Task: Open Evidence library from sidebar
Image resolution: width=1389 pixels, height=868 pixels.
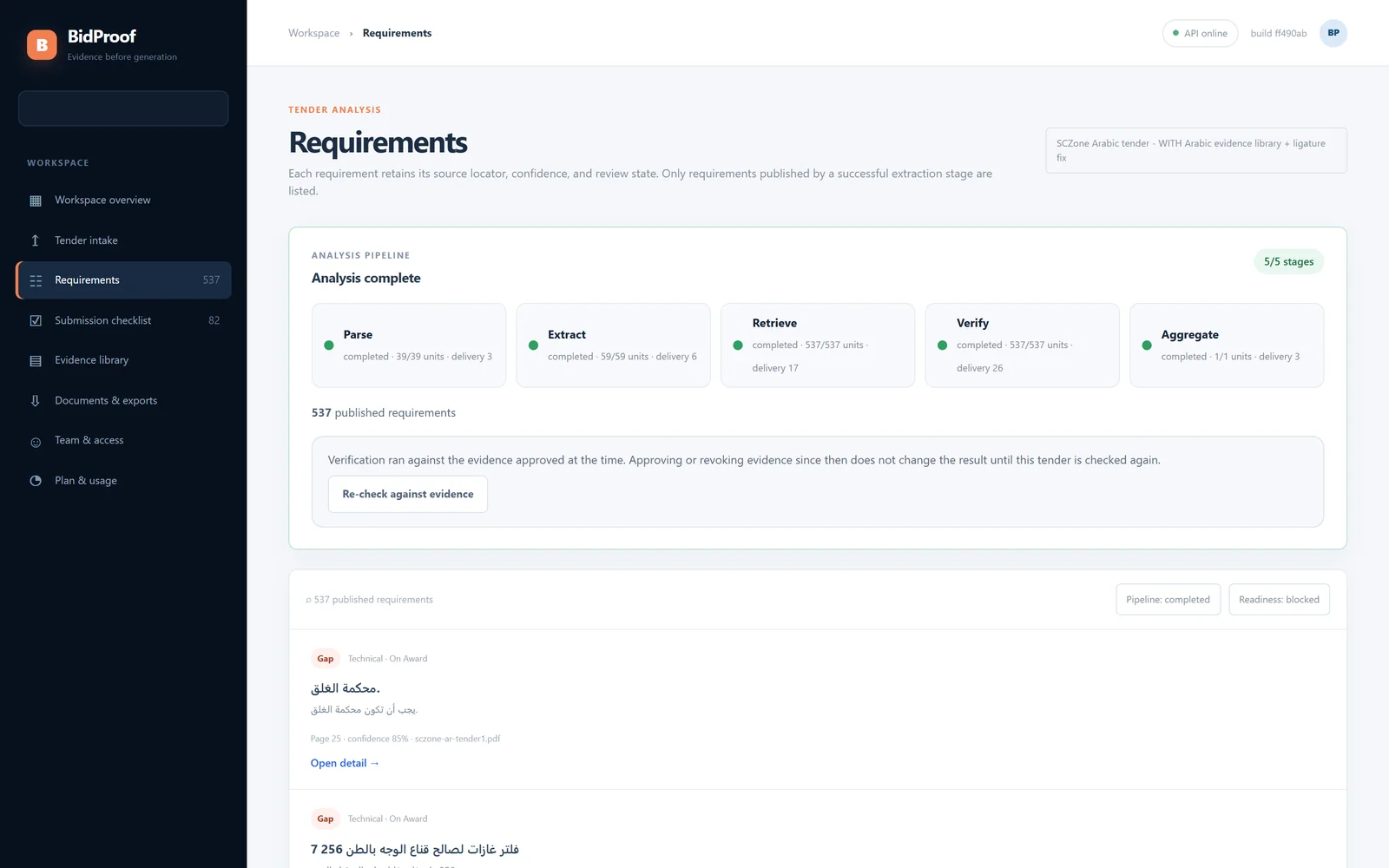Action: [x=123, y=360]
